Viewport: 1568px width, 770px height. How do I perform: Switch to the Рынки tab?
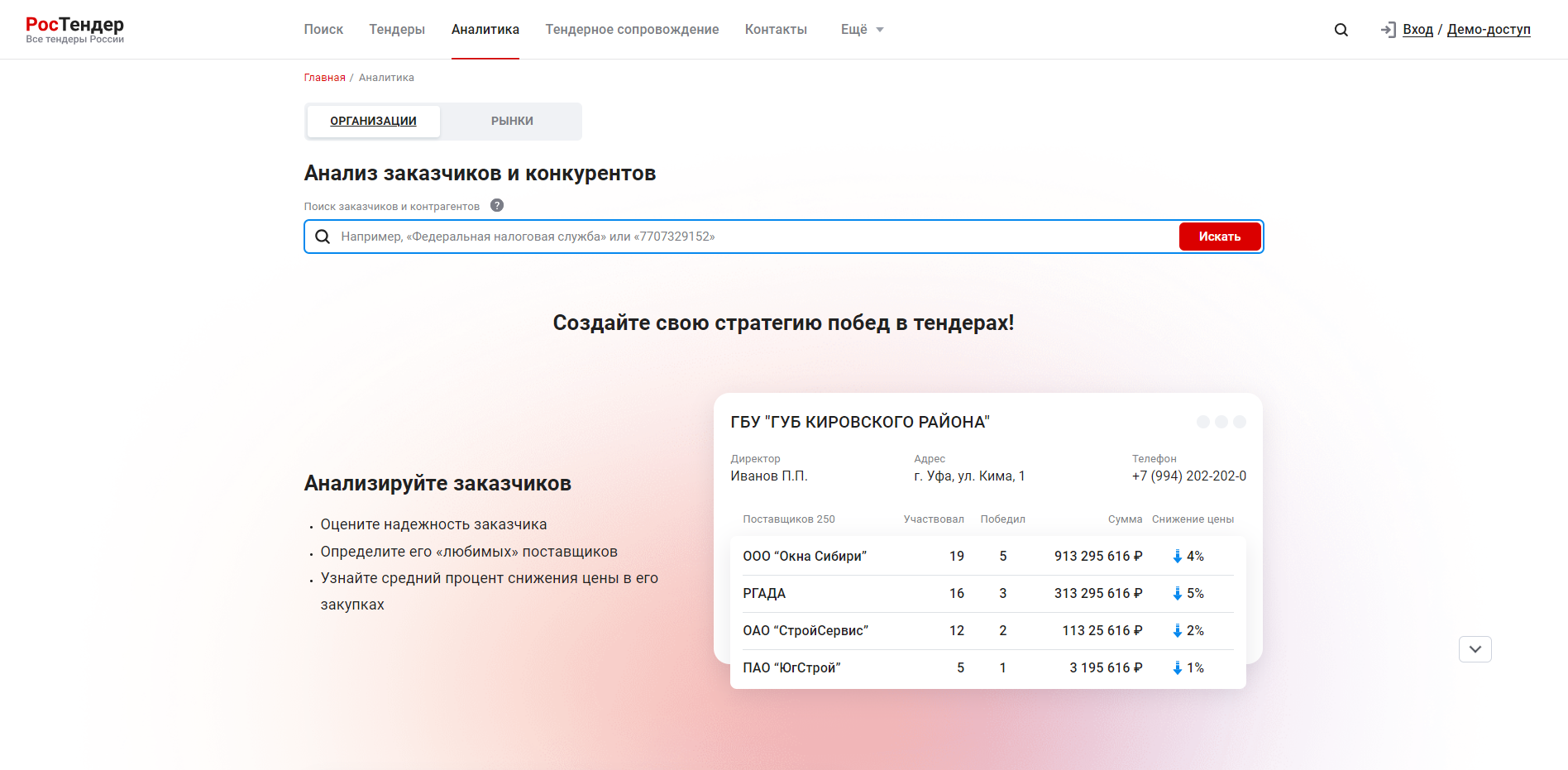pos(512,121)
